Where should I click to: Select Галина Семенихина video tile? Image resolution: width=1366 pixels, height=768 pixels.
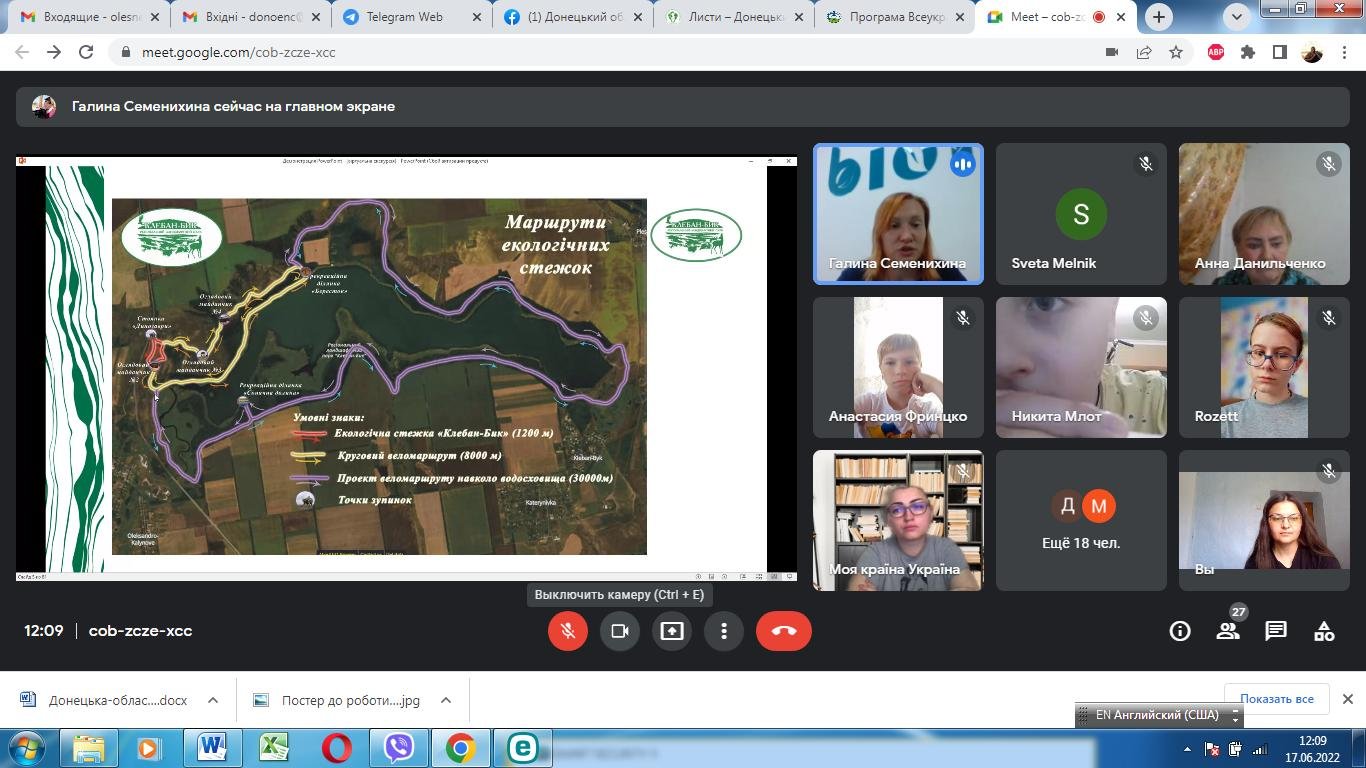pos(898,214)
